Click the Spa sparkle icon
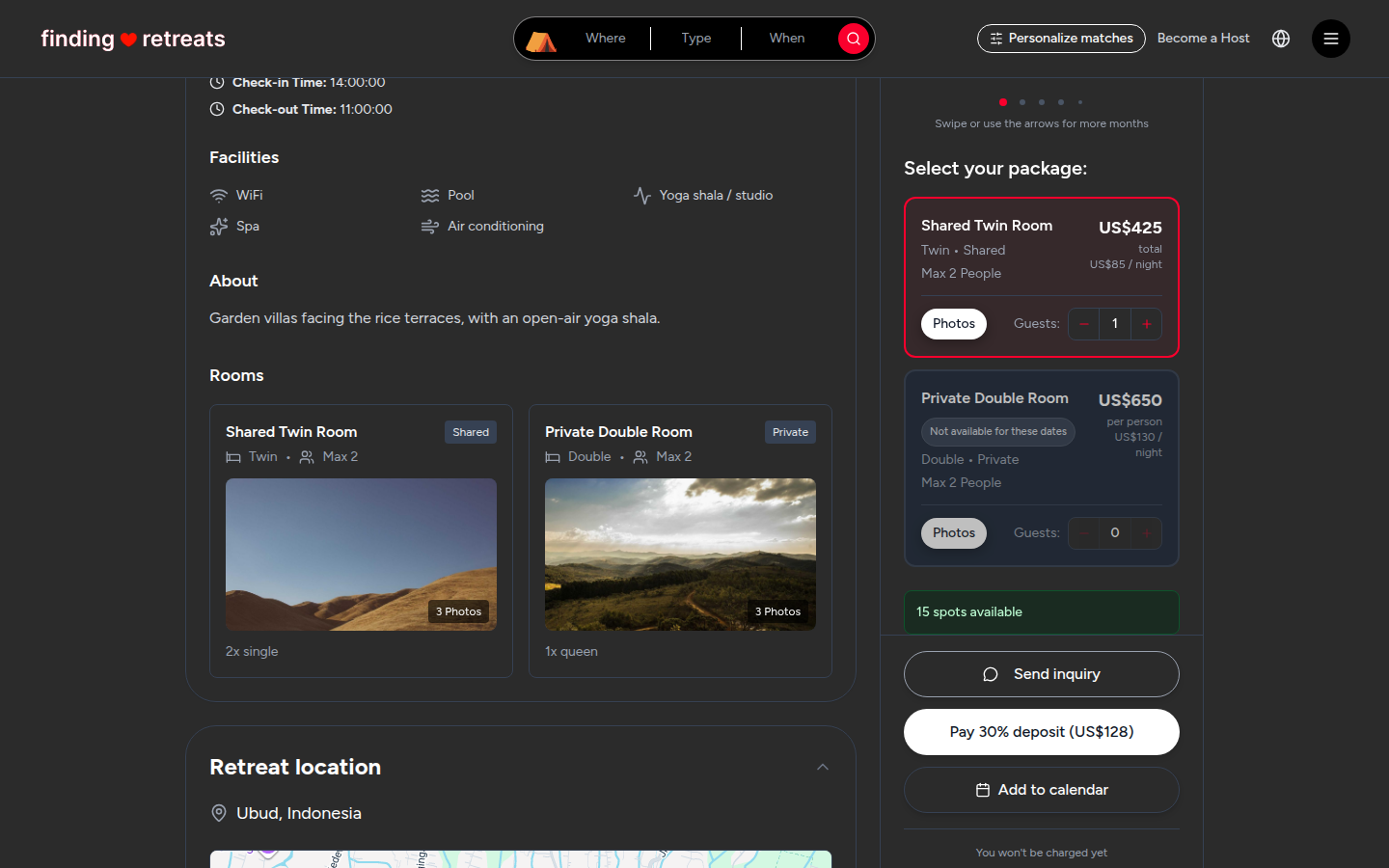 click(x=219, y=227)
